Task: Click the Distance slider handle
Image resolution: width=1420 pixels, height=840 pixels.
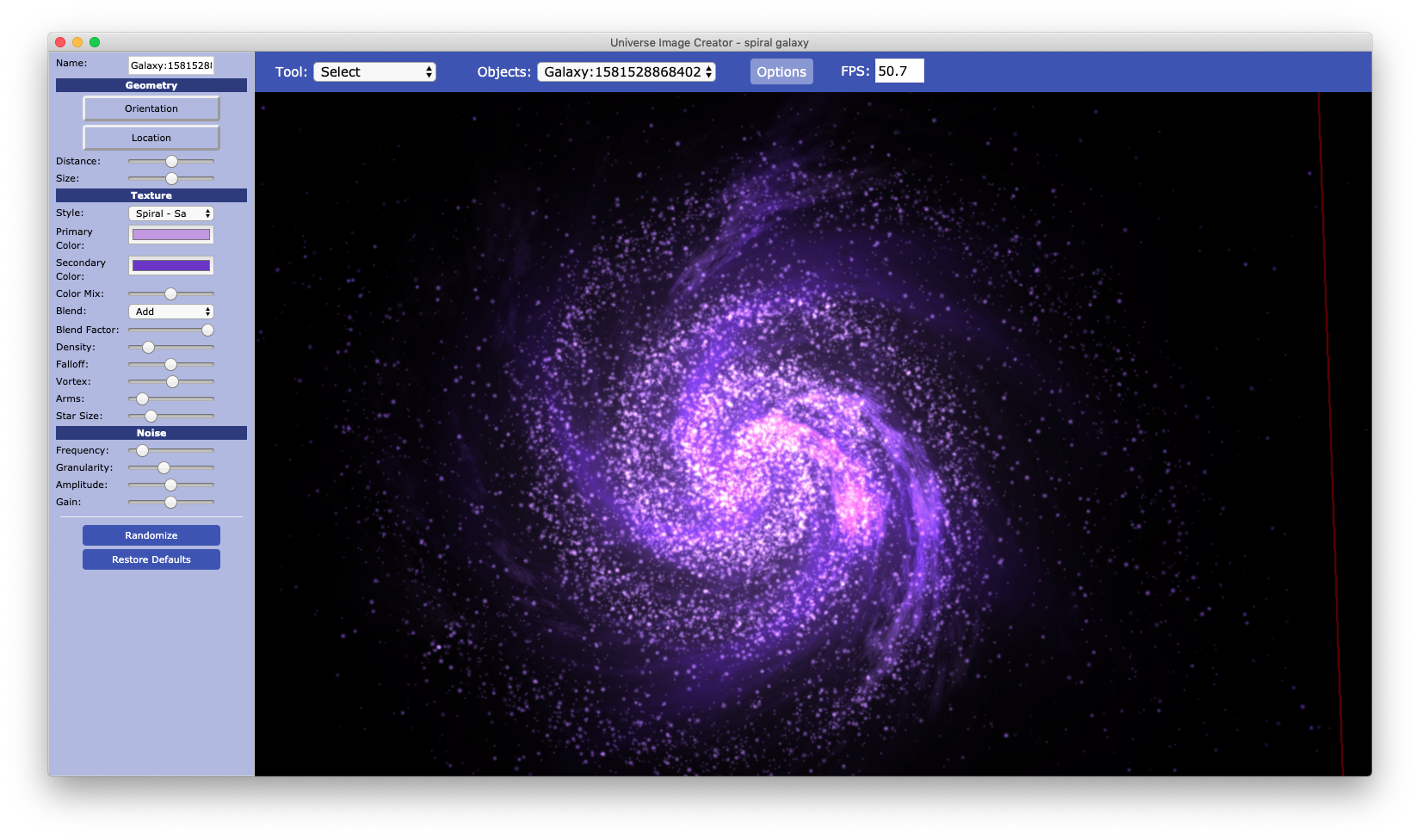Action: click(x=170, y=161)
